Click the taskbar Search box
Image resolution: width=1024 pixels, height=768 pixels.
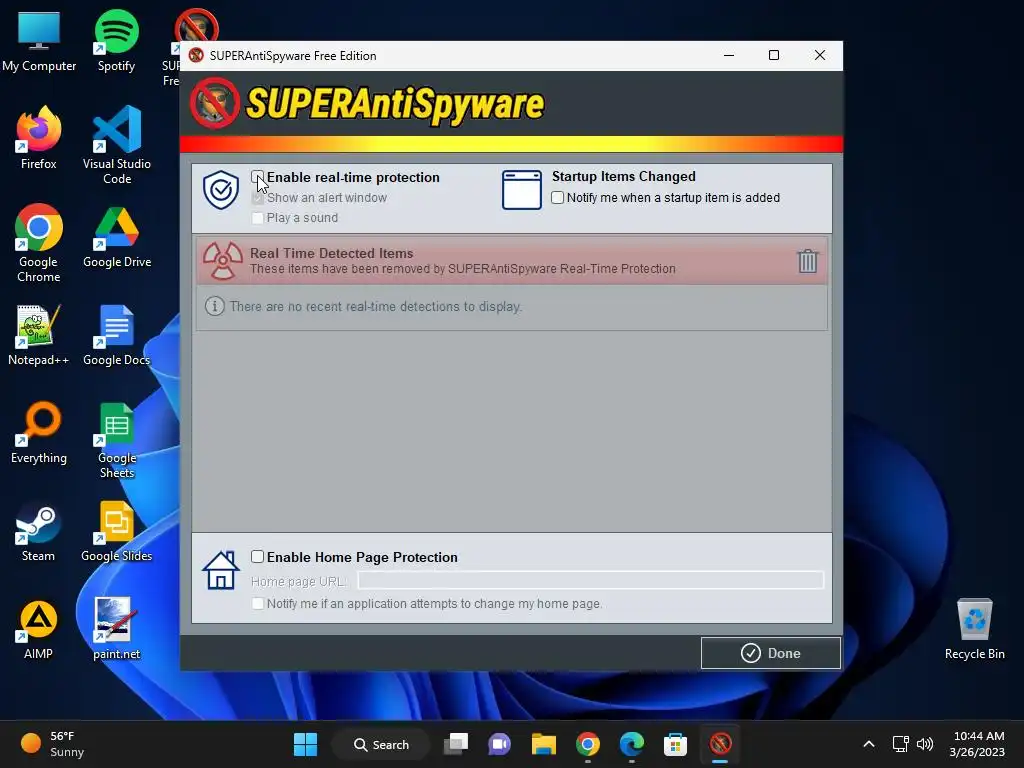point(381,744)
